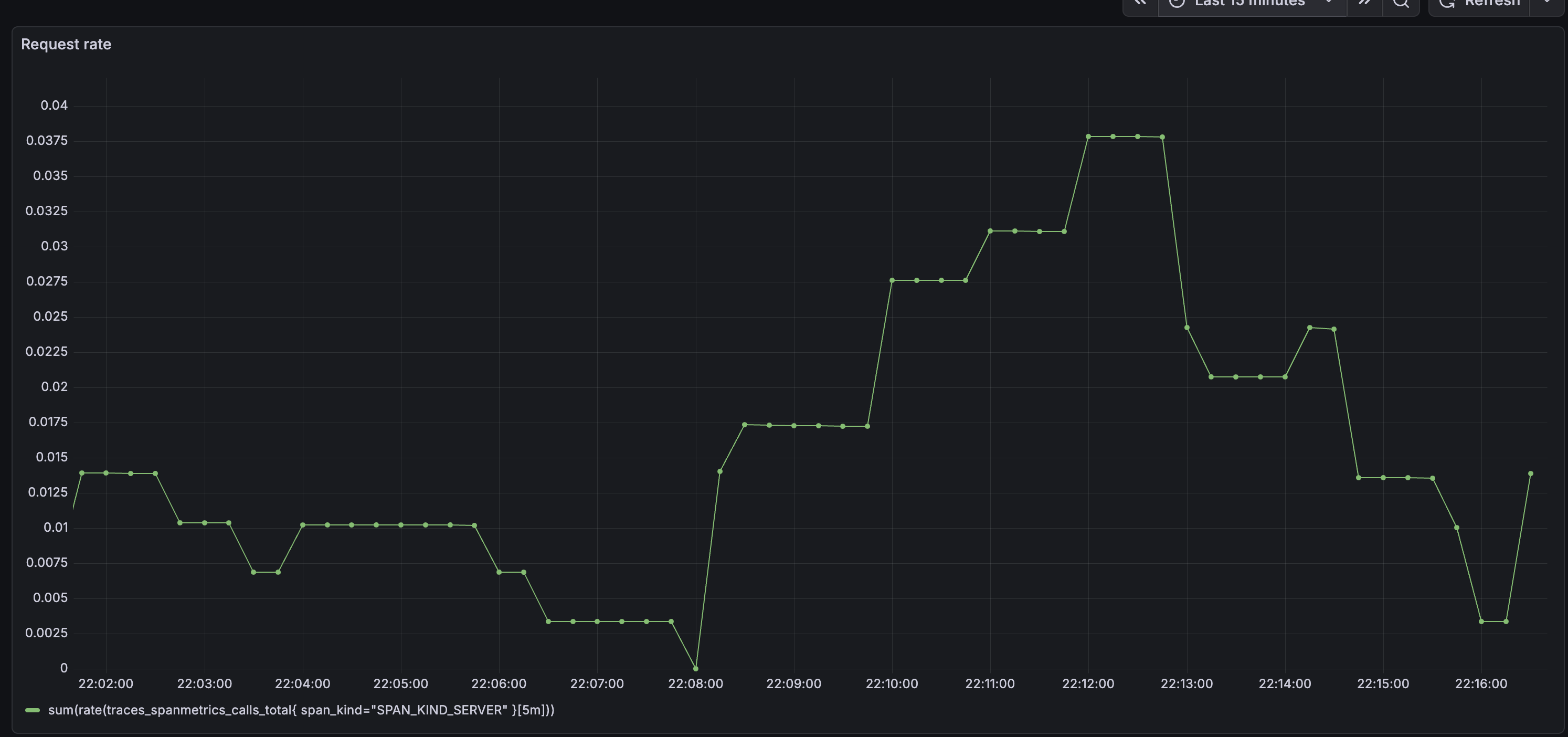This screenshot has height=737, width=1568.
Task: Click the zoom out magnifier icon
Action: pos(1401,5)
